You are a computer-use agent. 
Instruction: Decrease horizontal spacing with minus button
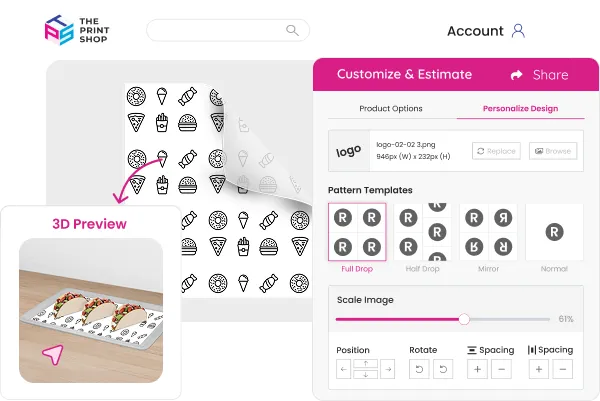562,369
